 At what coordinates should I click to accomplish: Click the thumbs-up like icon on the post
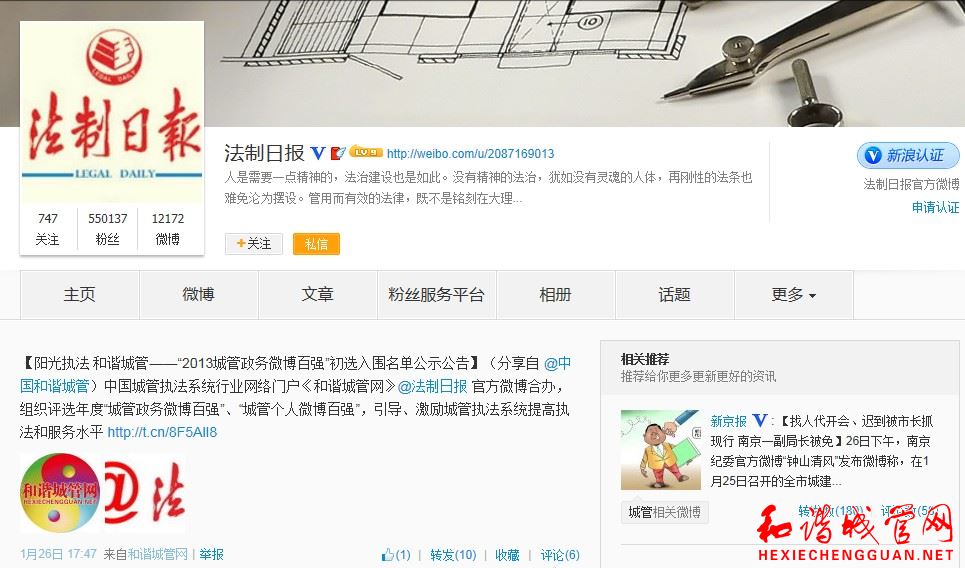click(388, 555)
